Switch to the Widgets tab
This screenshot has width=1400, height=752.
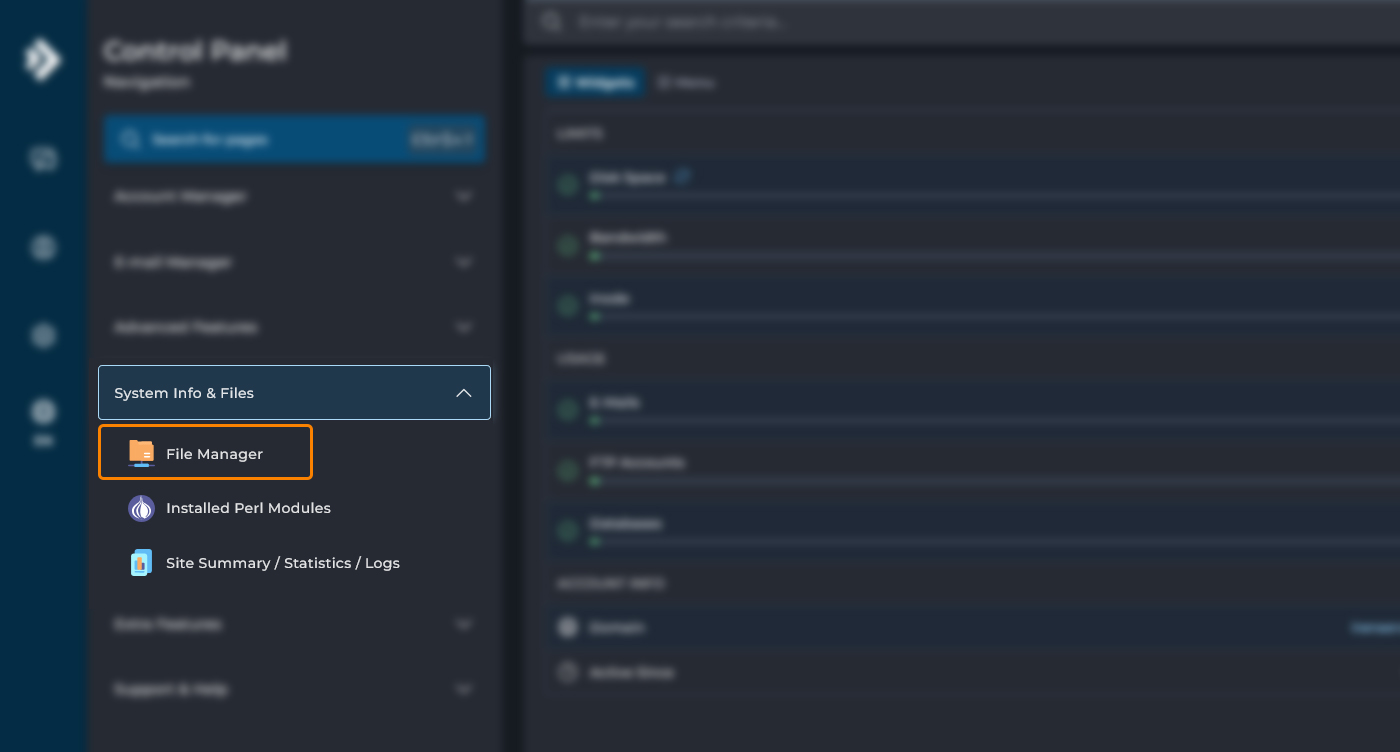click(x=595, y=82)
